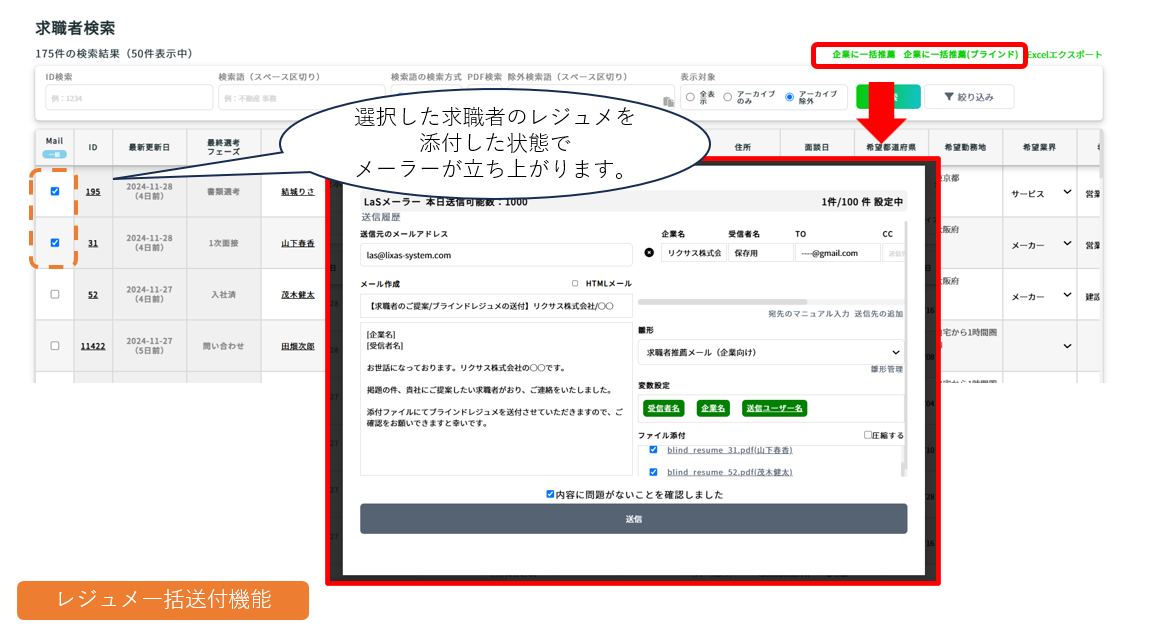Click the Excelエクスポート link
The width and height of the screenshot is (1153, 643).
(1064, 55)
